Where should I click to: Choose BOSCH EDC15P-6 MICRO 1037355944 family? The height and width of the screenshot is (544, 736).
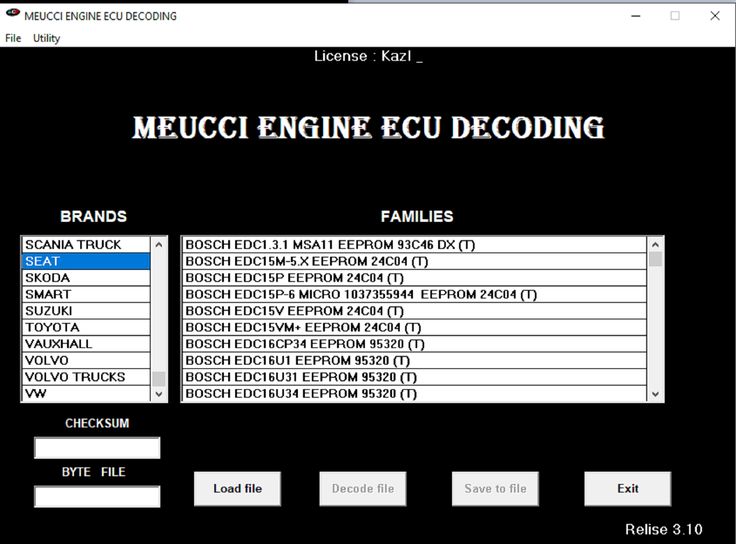(x=414, y=294)
